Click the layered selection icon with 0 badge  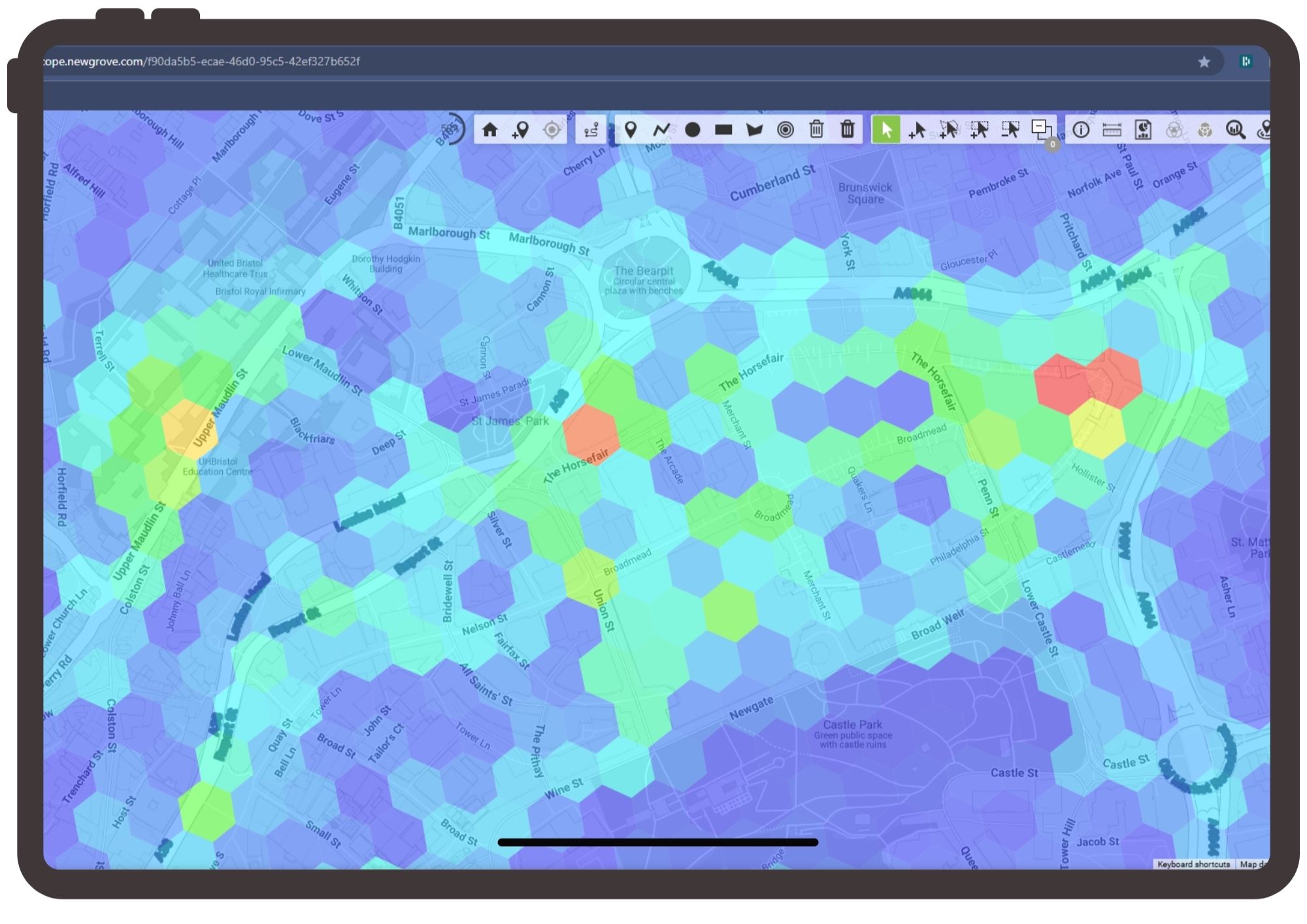click(1043, 130)
